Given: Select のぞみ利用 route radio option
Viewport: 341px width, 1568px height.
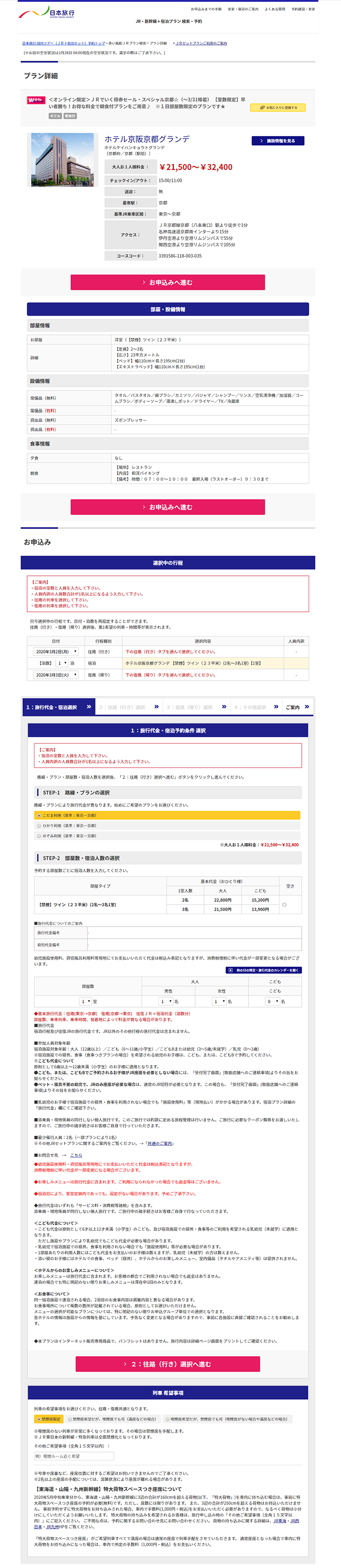Looking at the screenshot, I should (40, 836).
